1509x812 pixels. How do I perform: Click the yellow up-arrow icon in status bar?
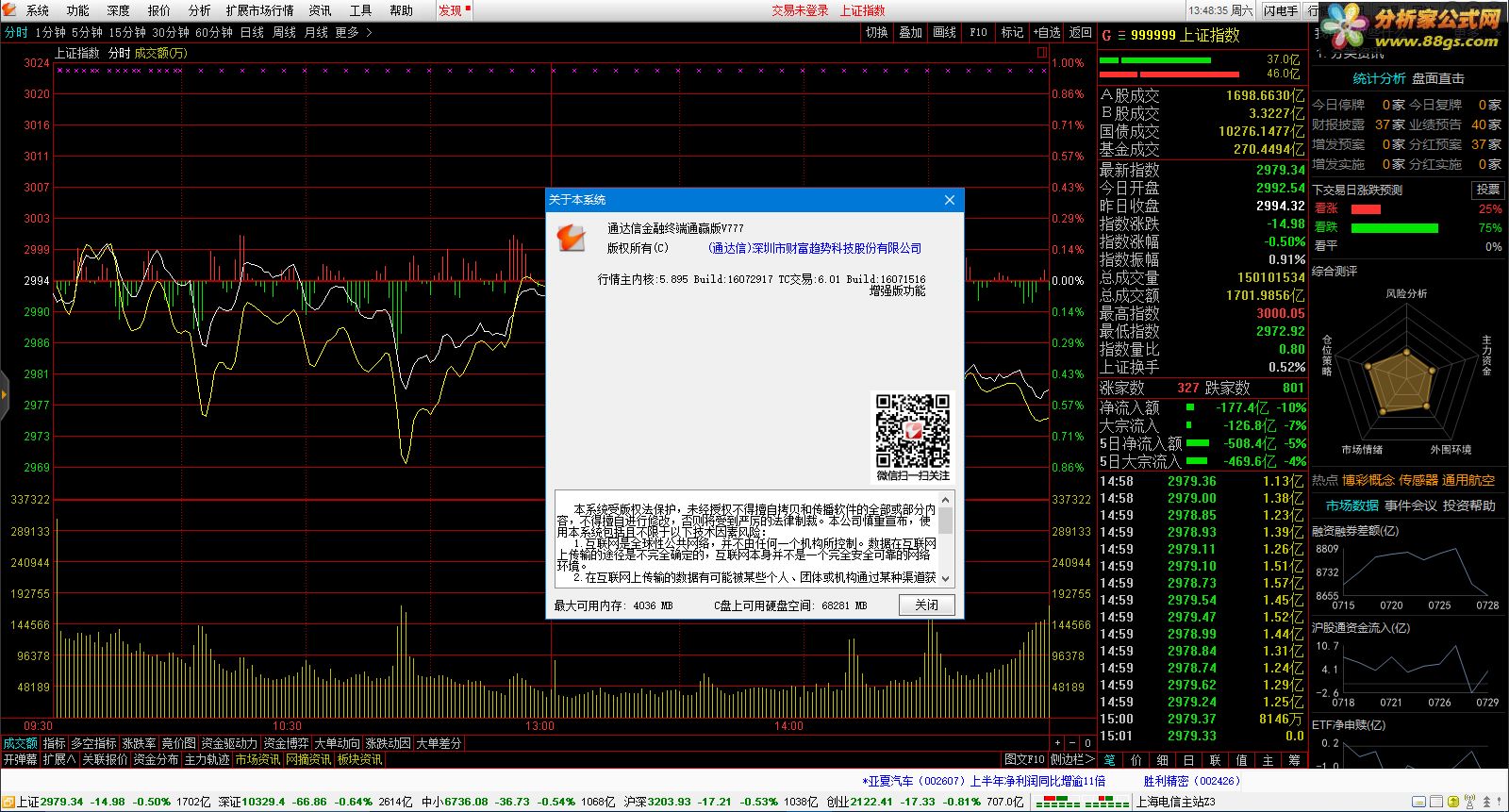point(1453,802)
